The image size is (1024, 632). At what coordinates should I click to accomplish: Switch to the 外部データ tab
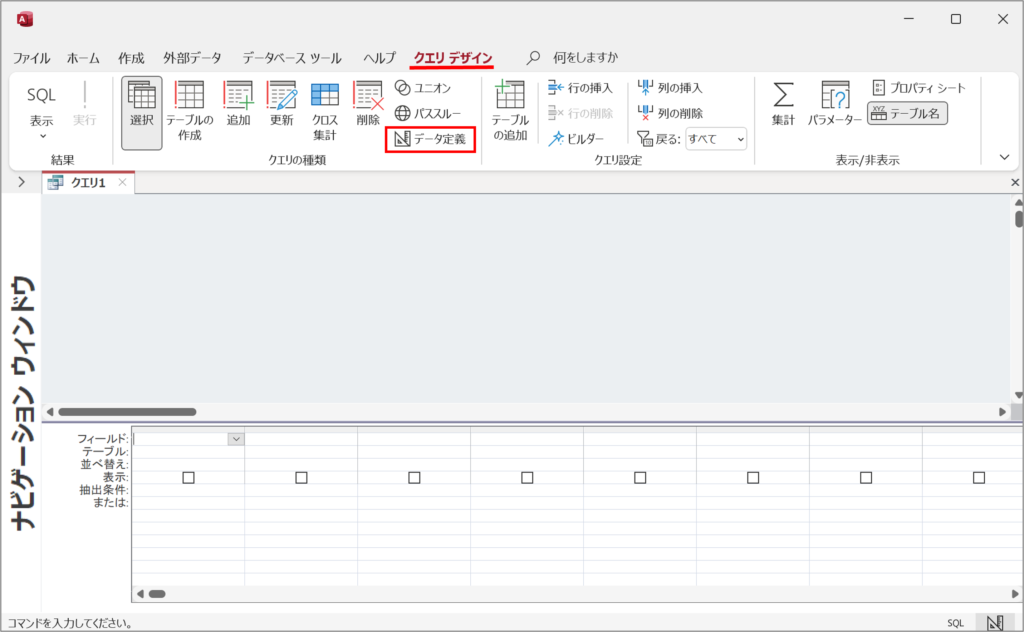[x=192, y=58]
